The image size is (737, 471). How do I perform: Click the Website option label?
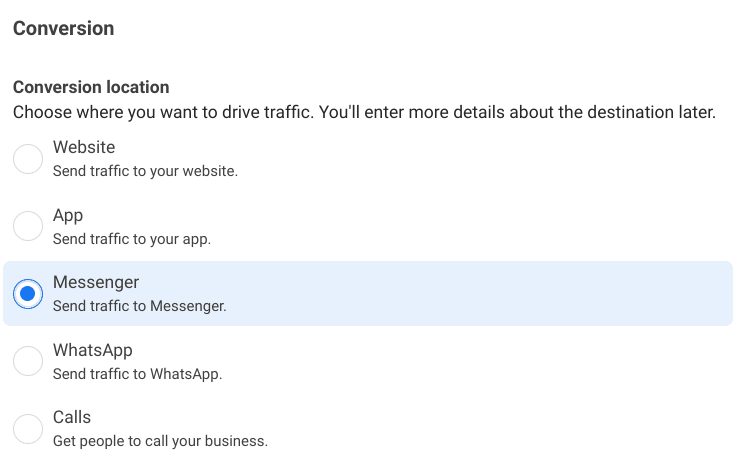[84, 147]
